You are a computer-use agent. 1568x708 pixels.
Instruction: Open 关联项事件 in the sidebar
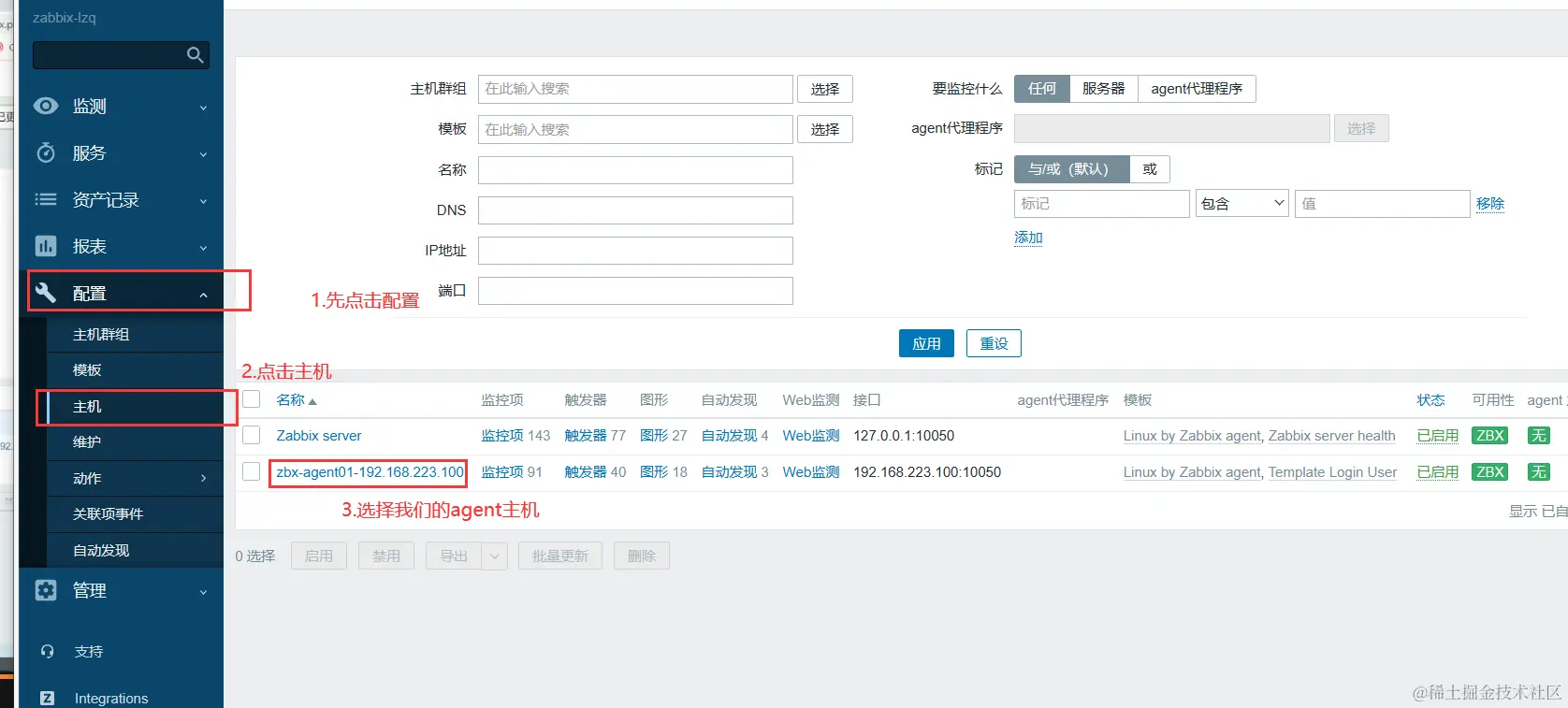pyautogui.click(x=109, y=513)
